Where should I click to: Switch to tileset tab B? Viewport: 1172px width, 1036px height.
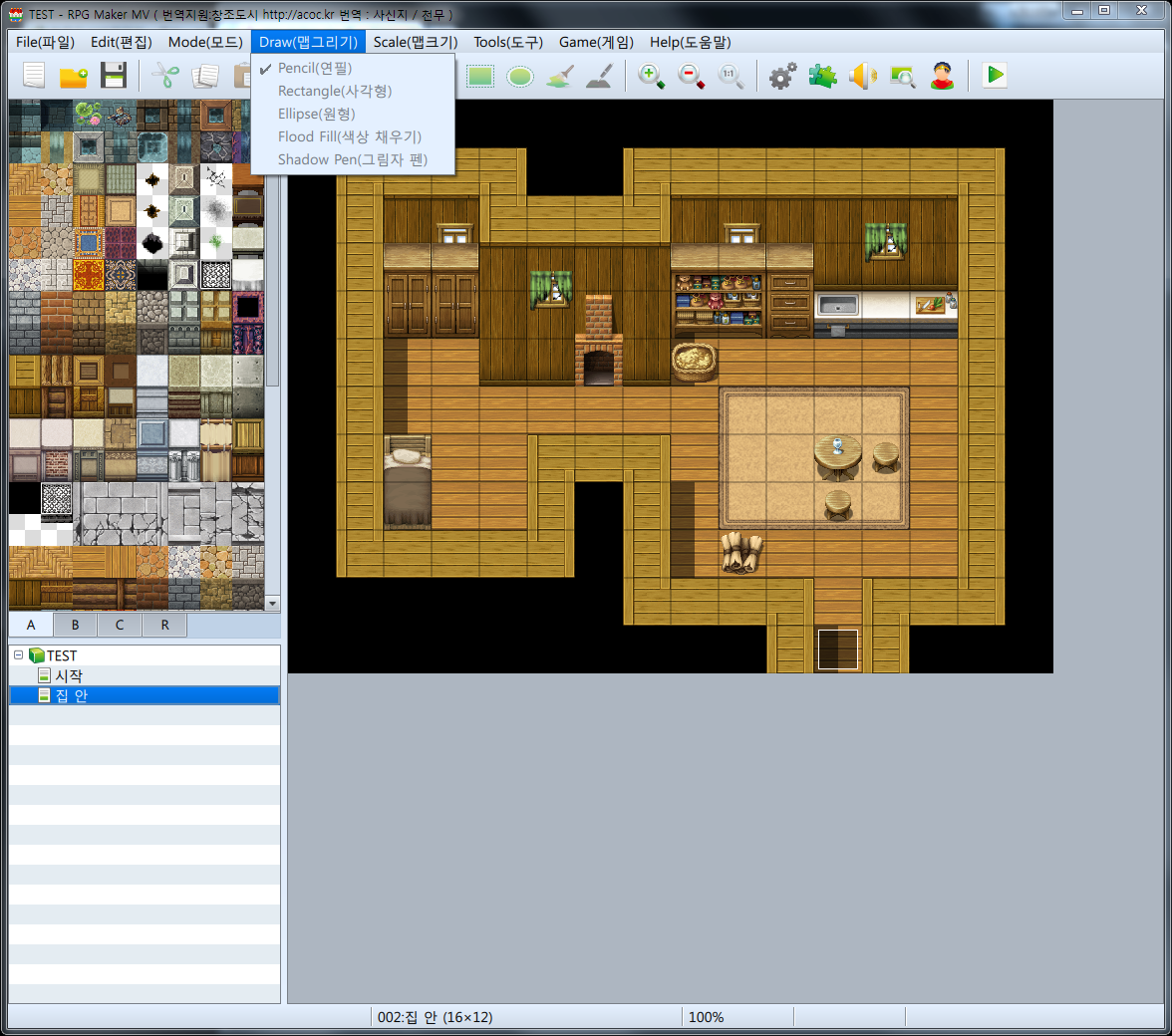coord(75,625)
